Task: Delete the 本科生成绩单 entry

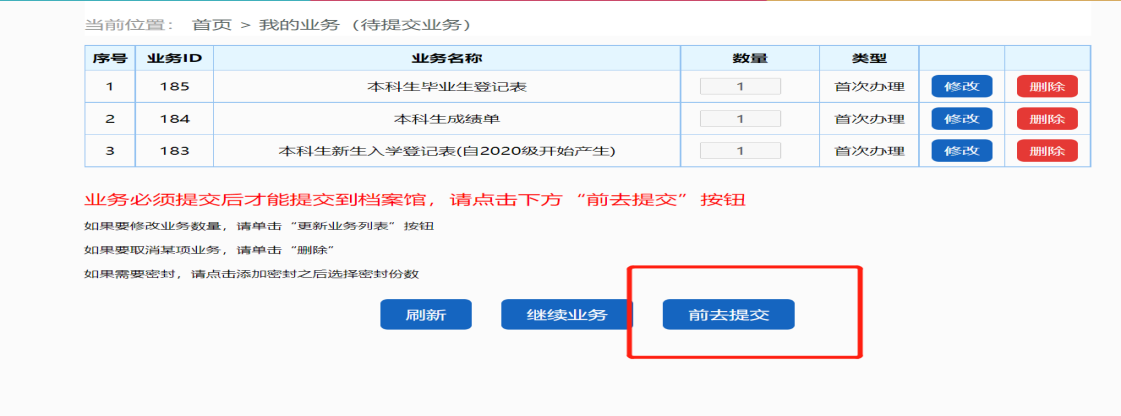Action: pos(1046,118)
